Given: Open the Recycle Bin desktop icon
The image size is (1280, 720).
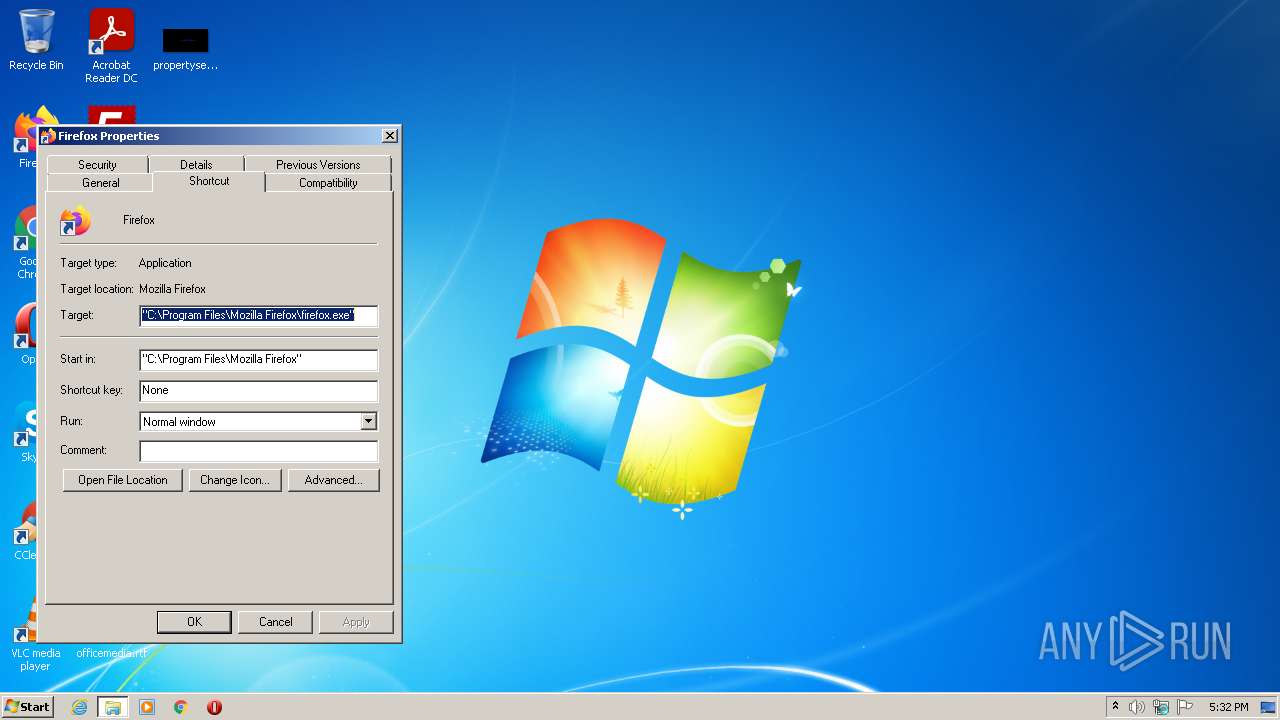Looking at the screenshot, I should point(36,40).
